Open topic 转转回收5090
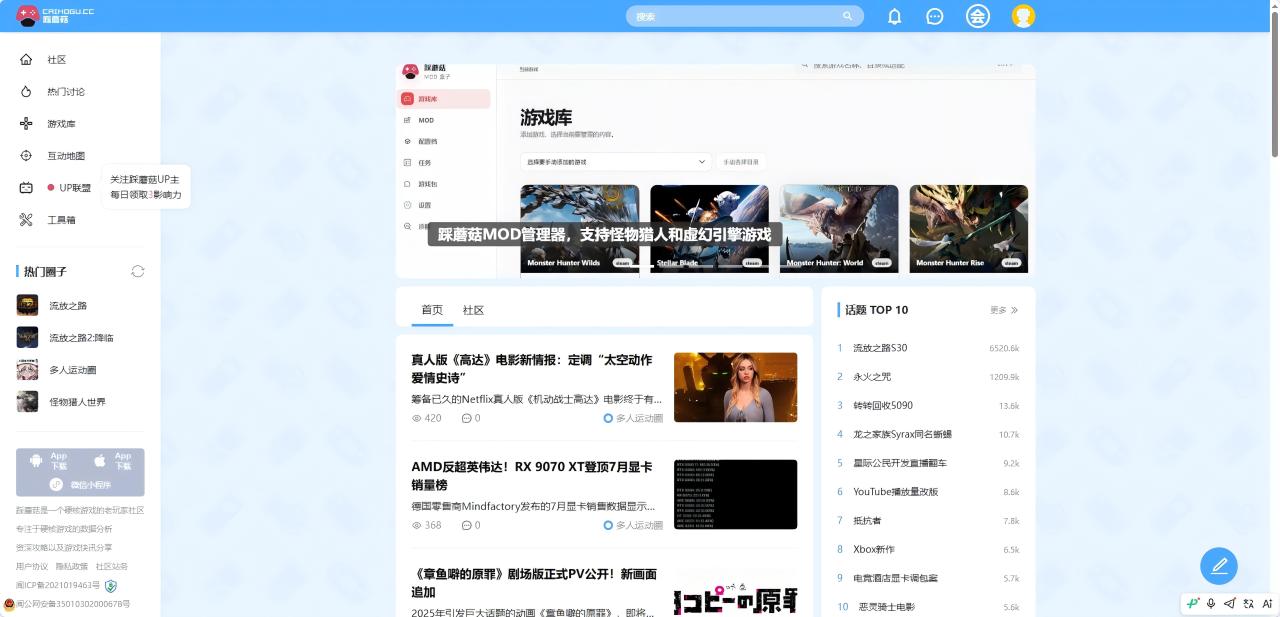 tap(883, 406)
